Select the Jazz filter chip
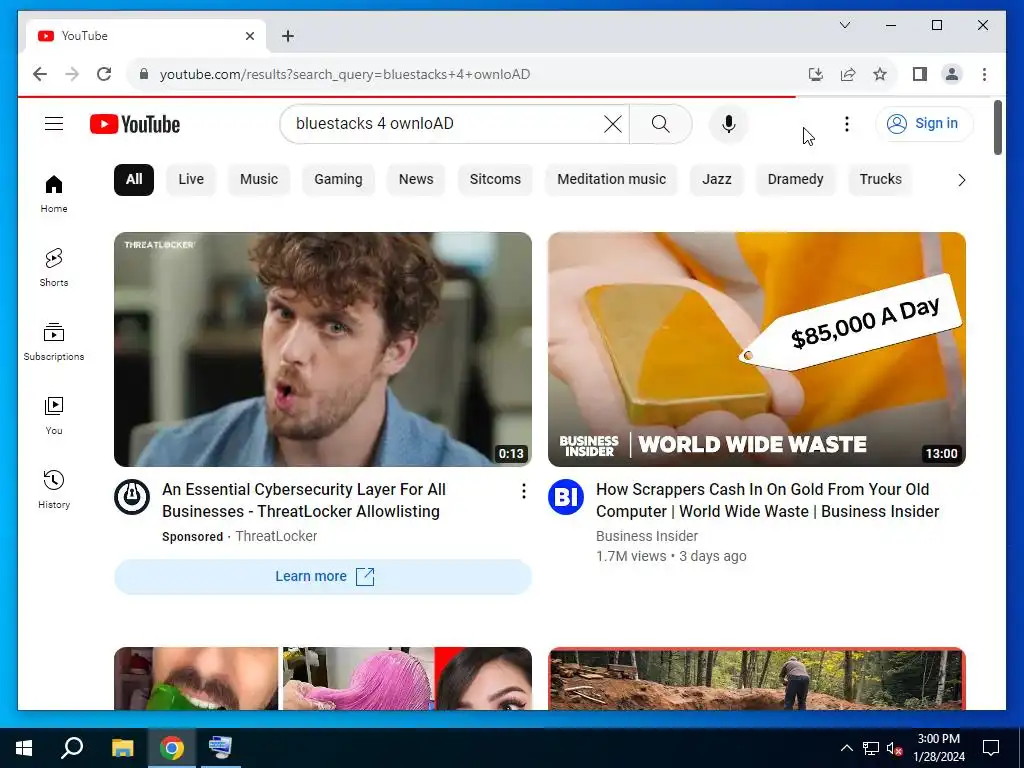 pos(716,180)
